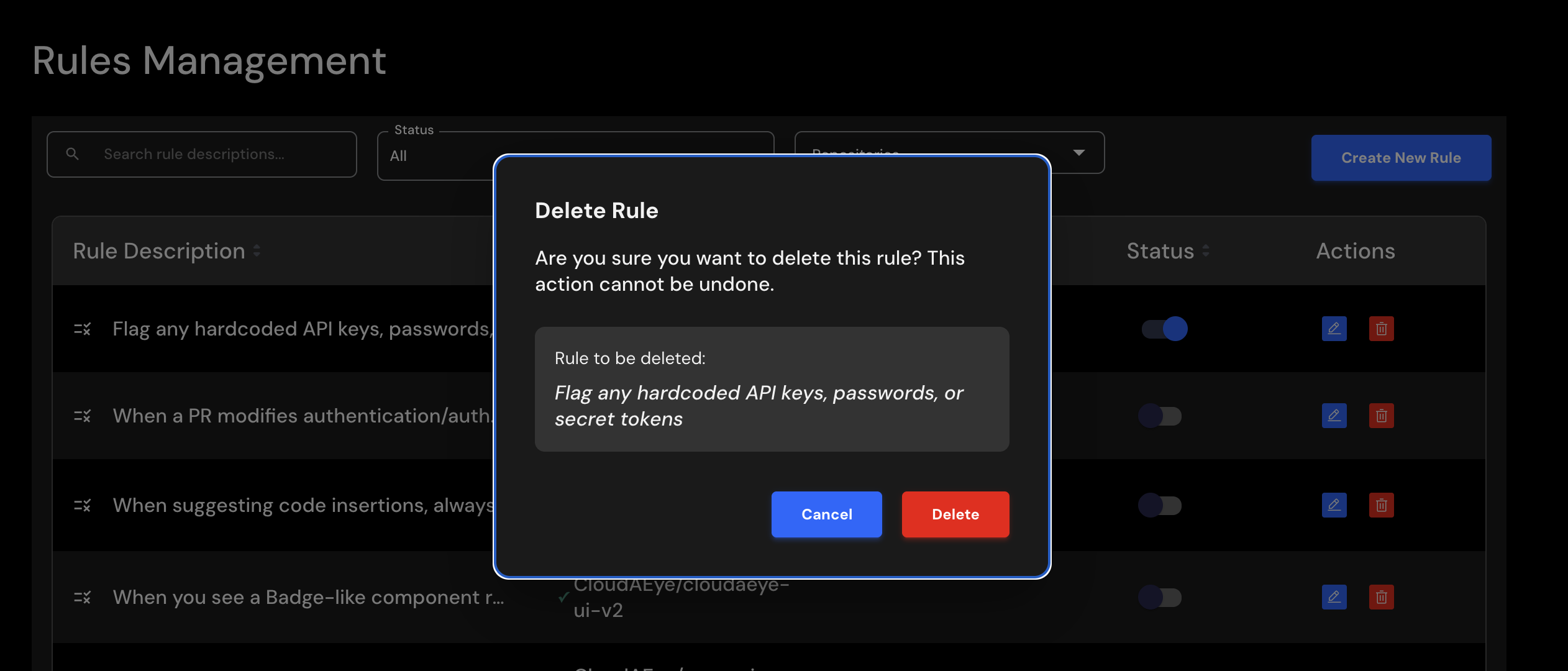This screenshot has height=671, width=1568.
Task: Click the sort icon on the Status column
Action: pyautogui.click(x=1206, y=250)
